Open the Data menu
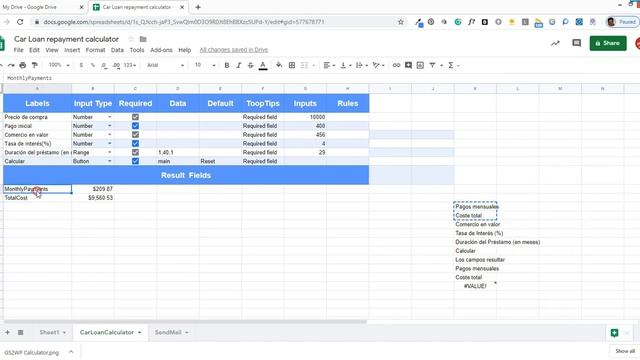This screenshot has width=640, height=360. tap(117, 50)
